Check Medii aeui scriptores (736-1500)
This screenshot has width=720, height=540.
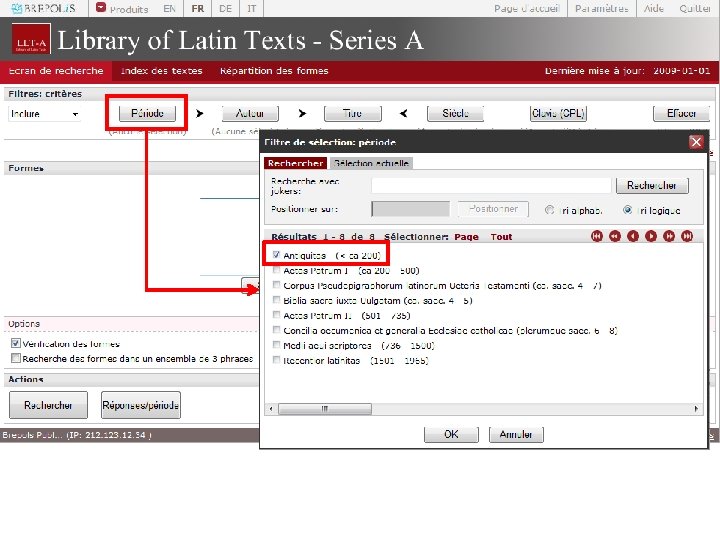click(276, 345)
